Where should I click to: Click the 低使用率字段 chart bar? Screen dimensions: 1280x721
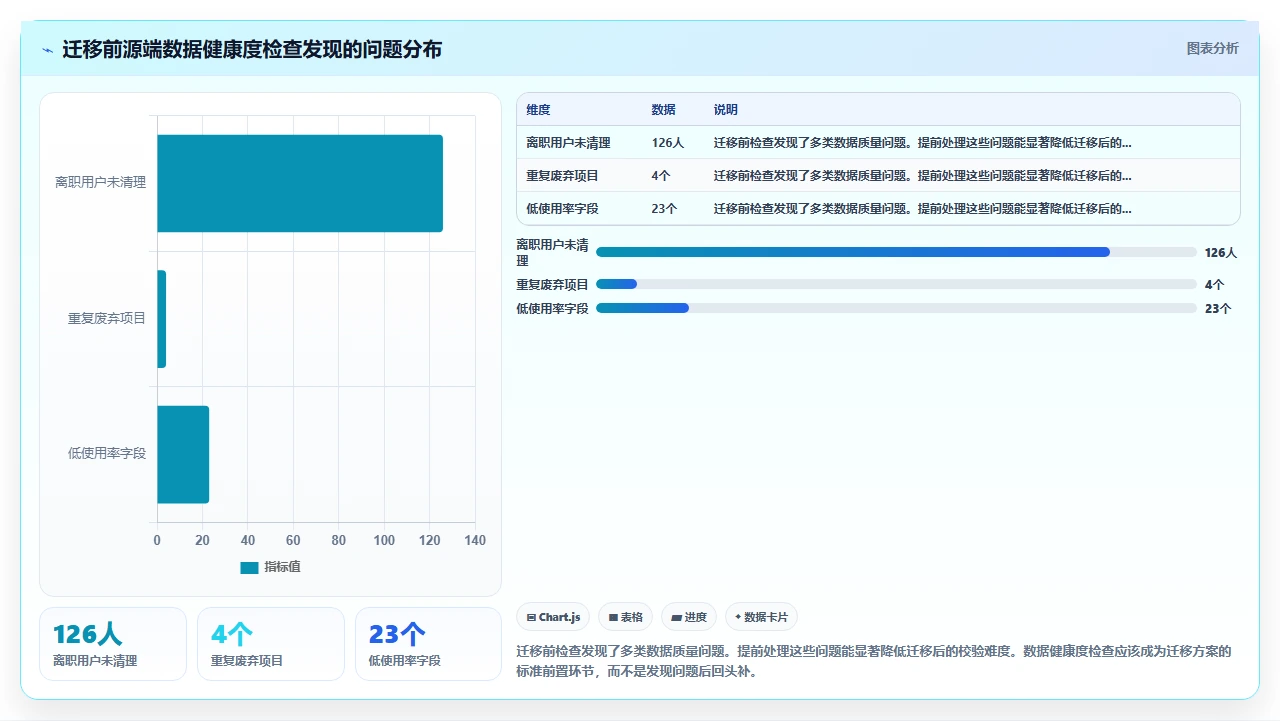coord(183,454)
